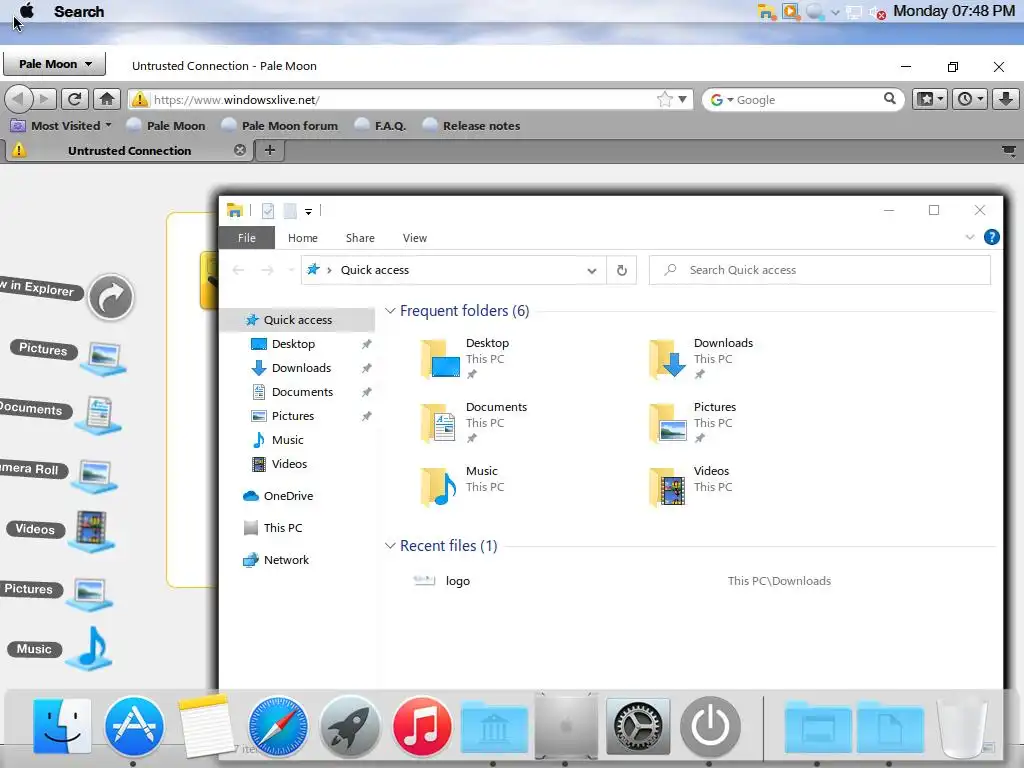Click the search magnifier in Pale Moon
Viewport: 1024px width, 768px height.
coord(889,99)
